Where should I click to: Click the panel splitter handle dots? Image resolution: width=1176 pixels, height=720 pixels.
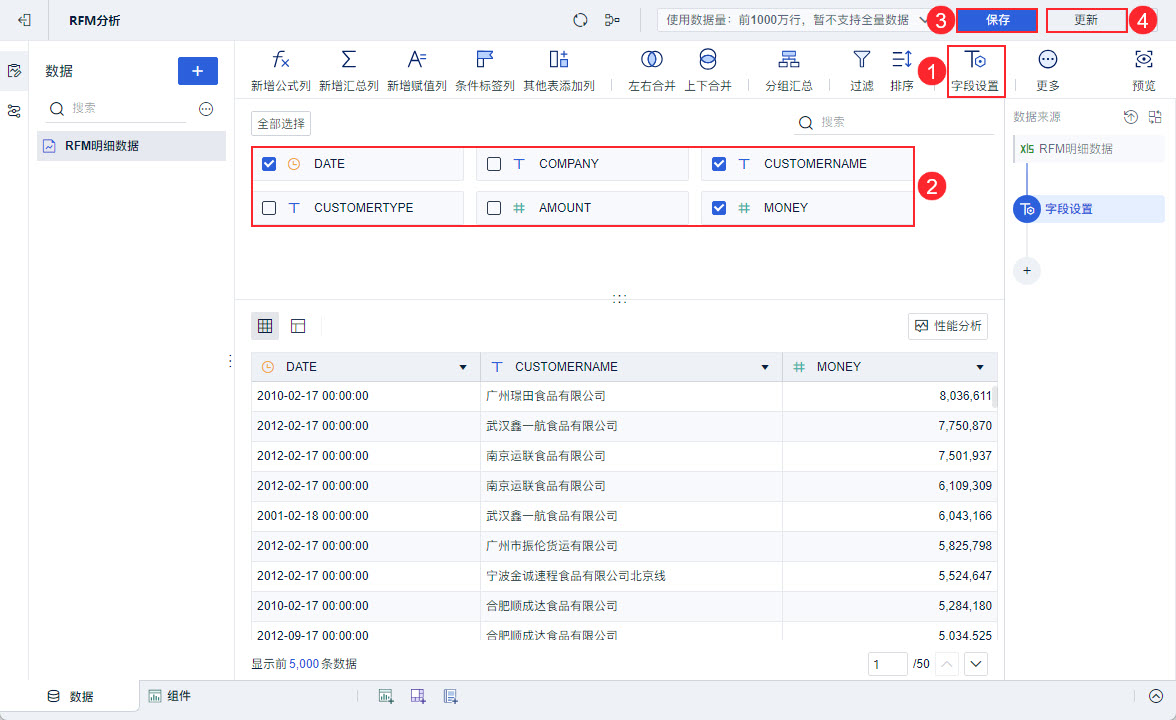pyautogui.click(x=620, y=298)
